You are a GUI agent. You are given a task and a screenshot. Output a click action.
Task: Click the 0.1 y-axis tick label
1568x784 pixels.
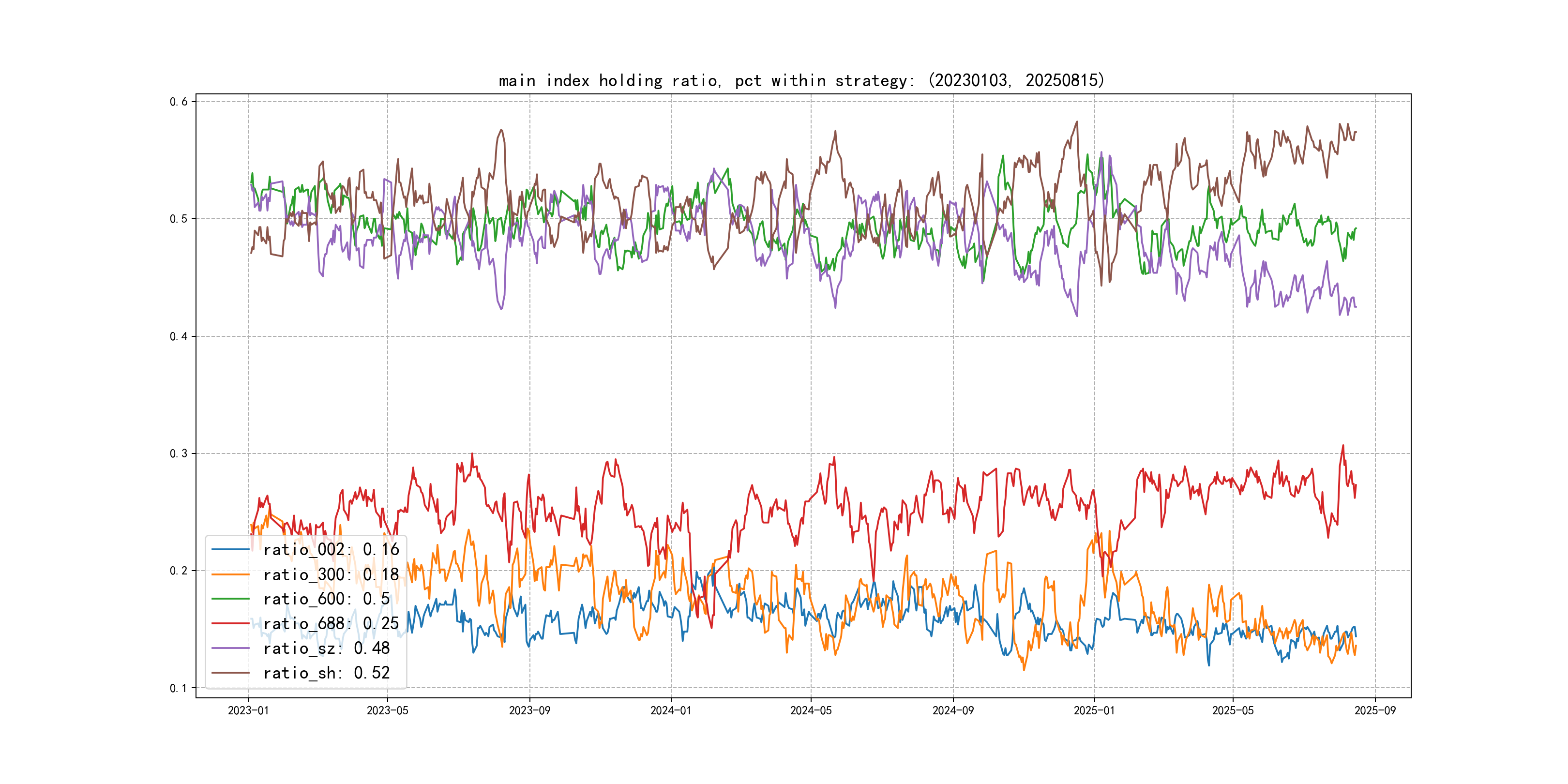pyautogui.click(x=179, y=689)
